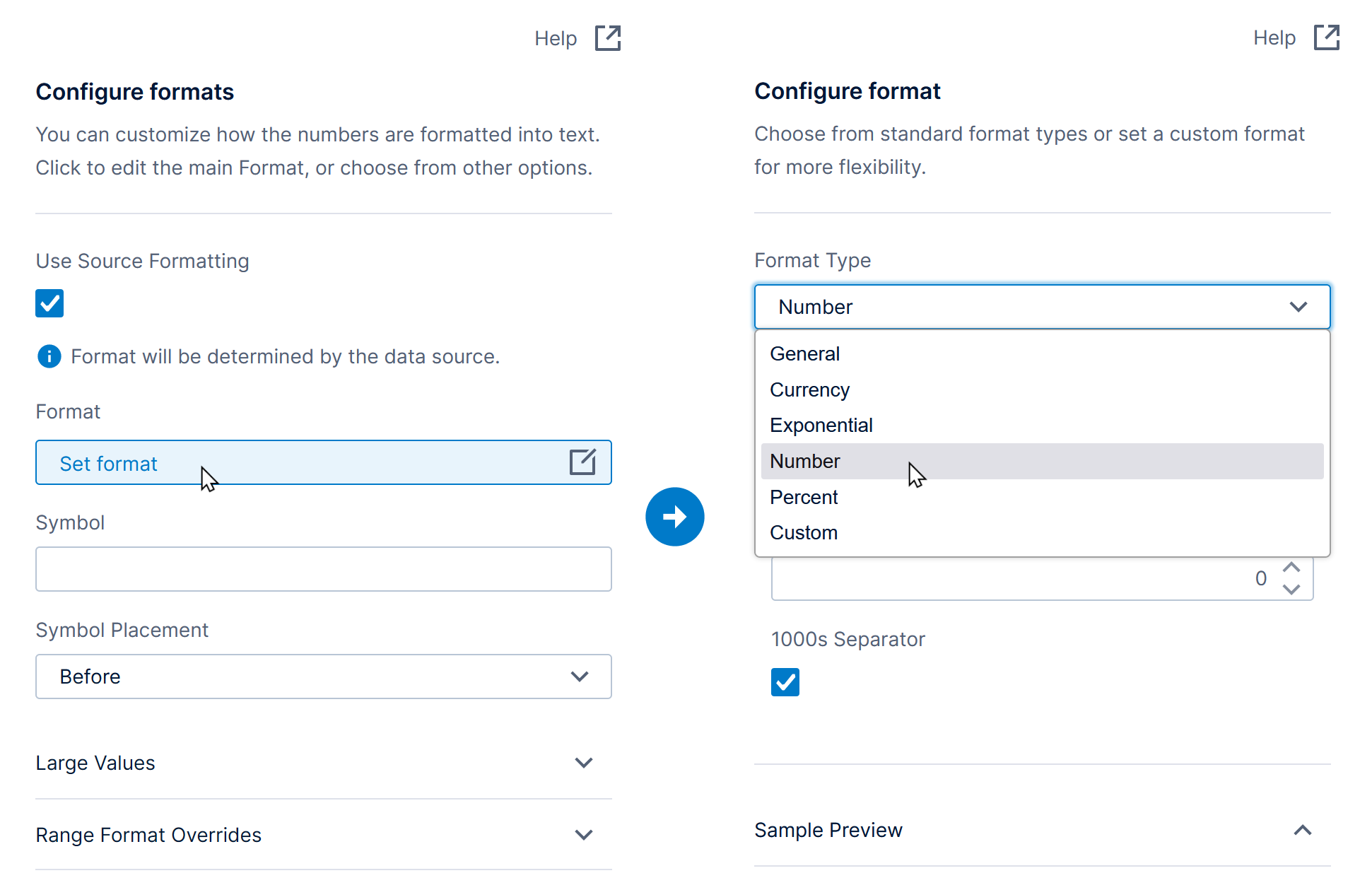Pick the Custom format type option
Image resolution: width=1372 pixels, height=890 pixels.
click(804, 532)
